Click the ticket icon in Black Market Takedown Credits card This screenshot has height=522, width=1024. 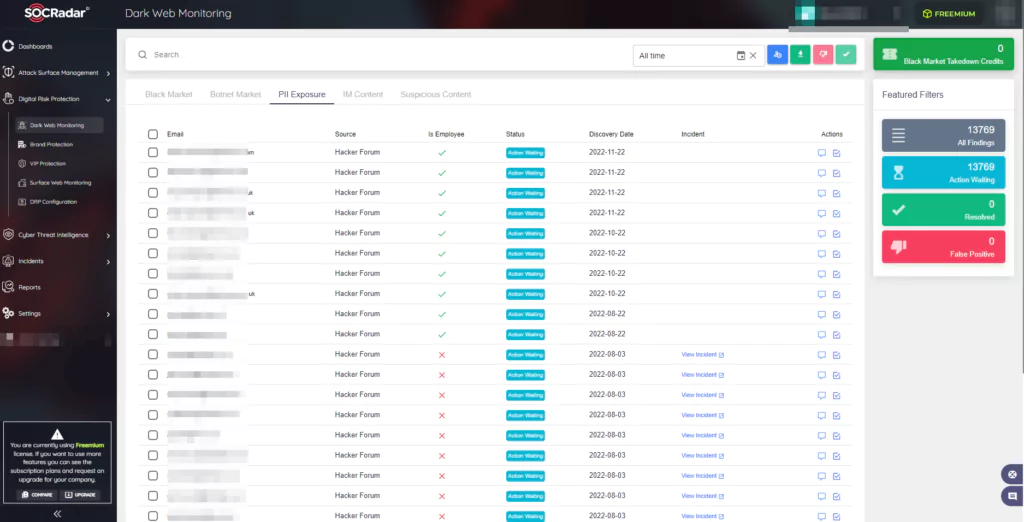[x=892, y=54]
